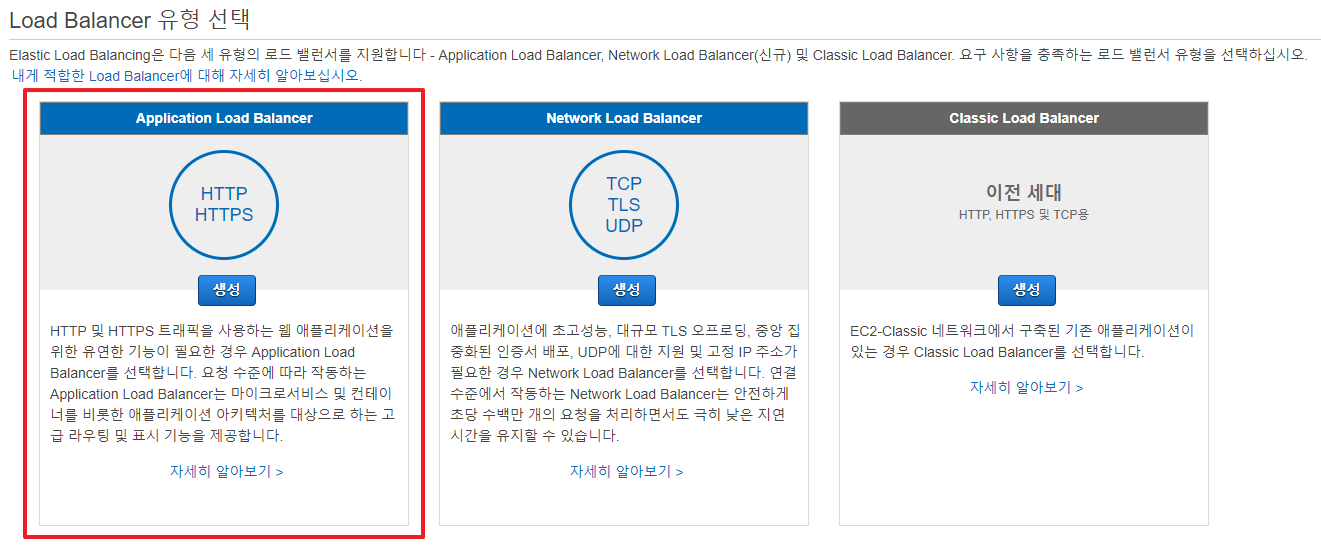Click the Elastic Load Balancing intro sentence

(658, 54)
